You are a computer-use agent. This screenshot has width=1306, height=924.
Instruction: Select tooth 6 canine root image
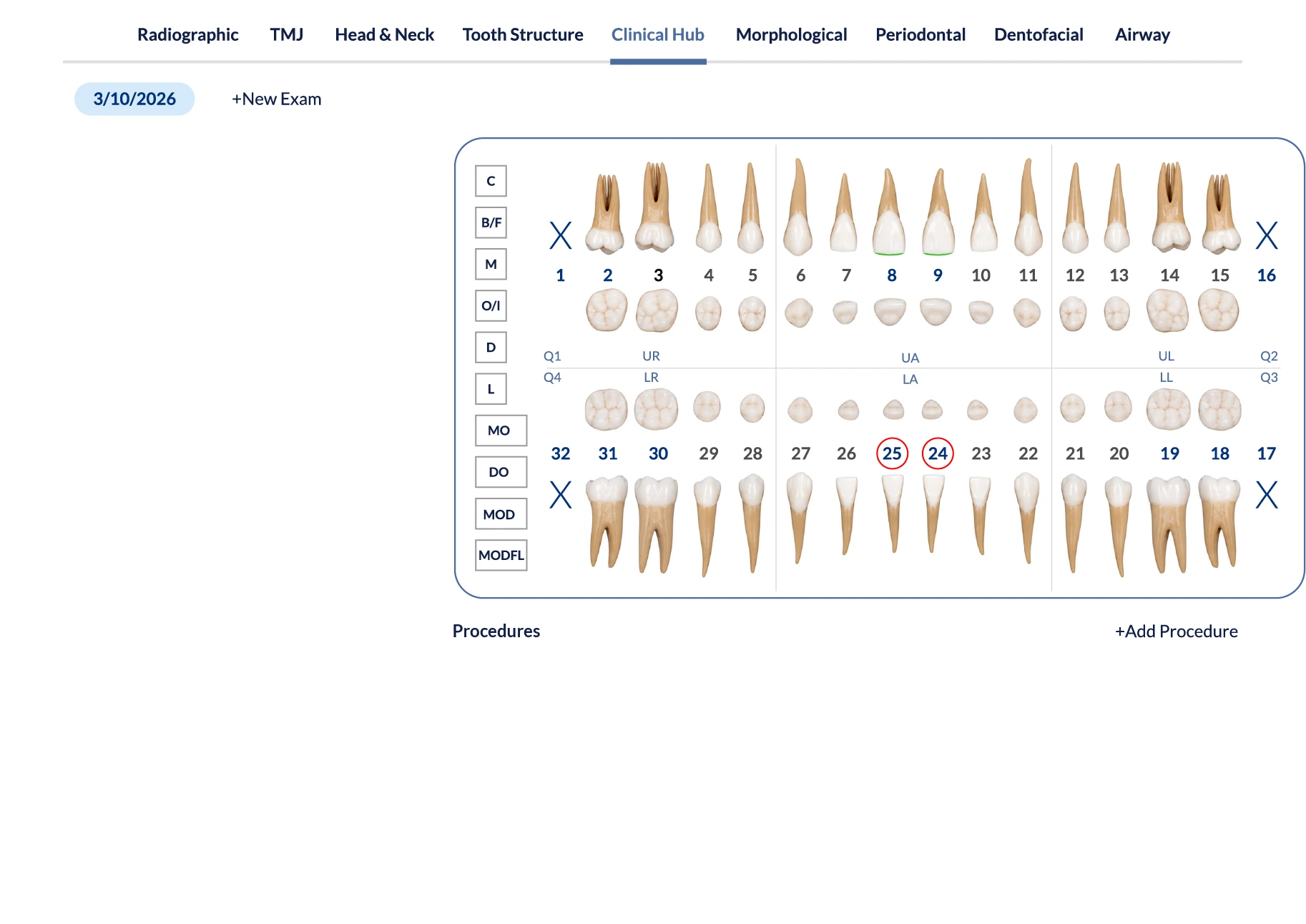point(798,207)
